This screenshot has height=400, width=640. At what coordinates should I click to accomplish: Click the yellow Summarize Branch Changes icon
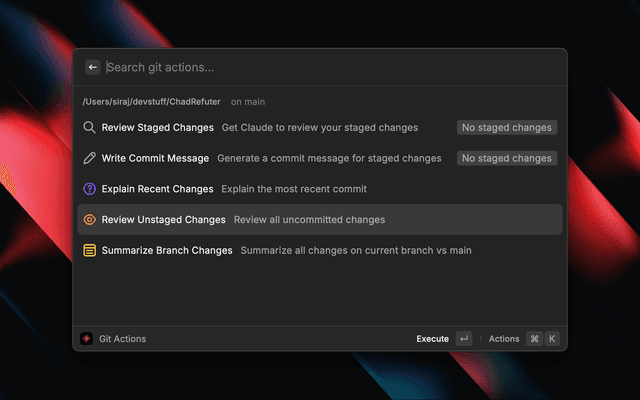coord(90,250)
